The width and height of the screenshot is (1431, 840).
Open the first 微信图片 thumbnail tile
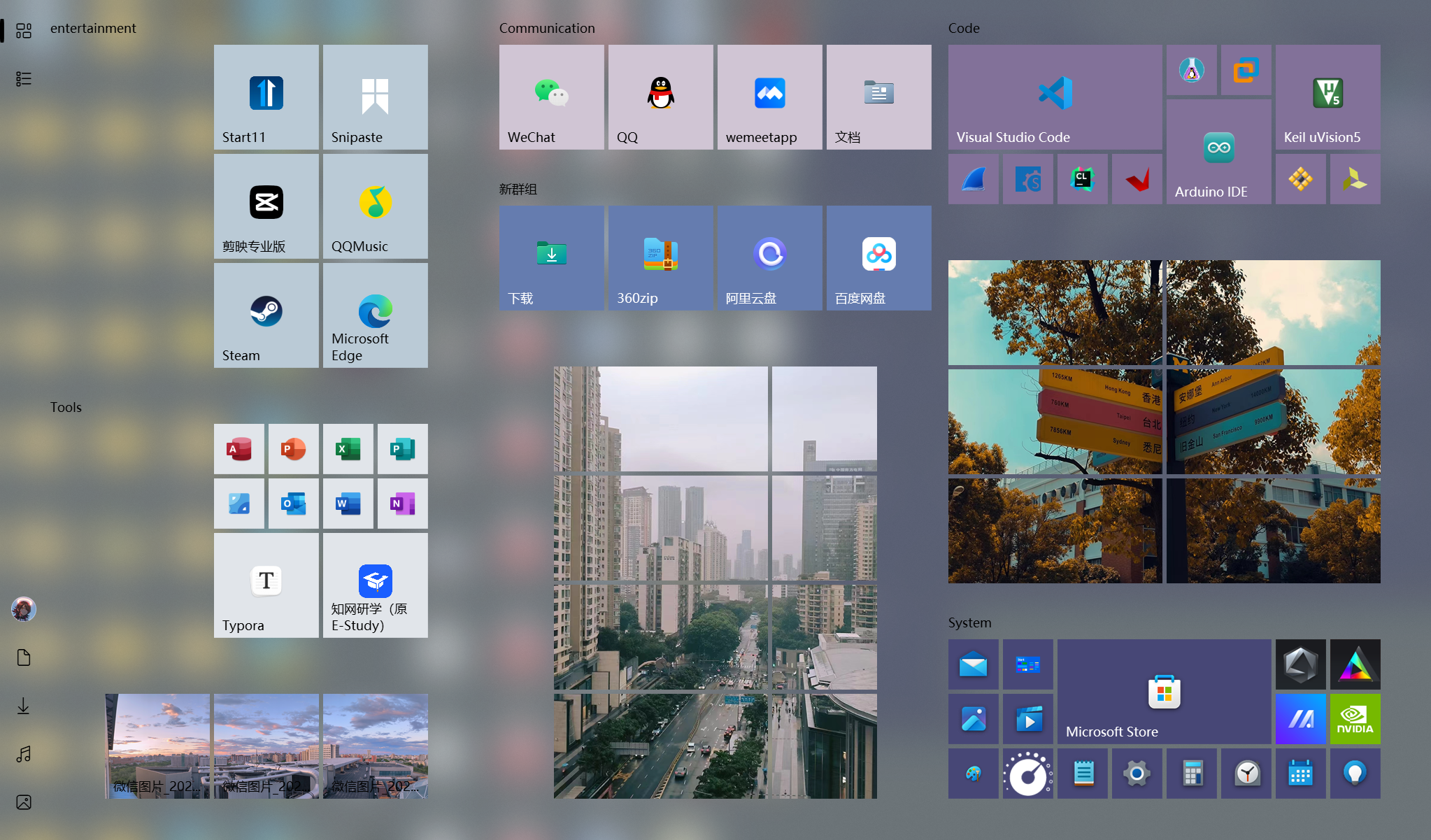157,746
